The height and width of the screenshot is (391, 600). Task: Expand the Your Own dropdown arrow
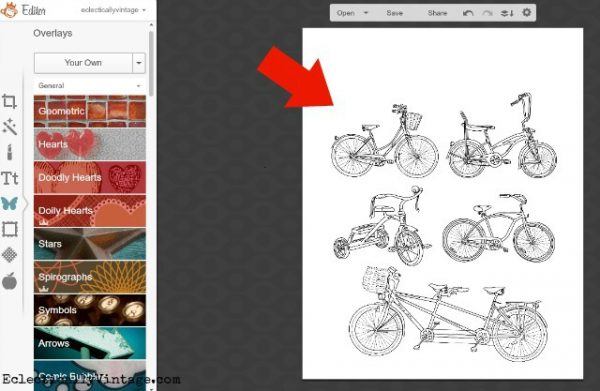(139, 63)
